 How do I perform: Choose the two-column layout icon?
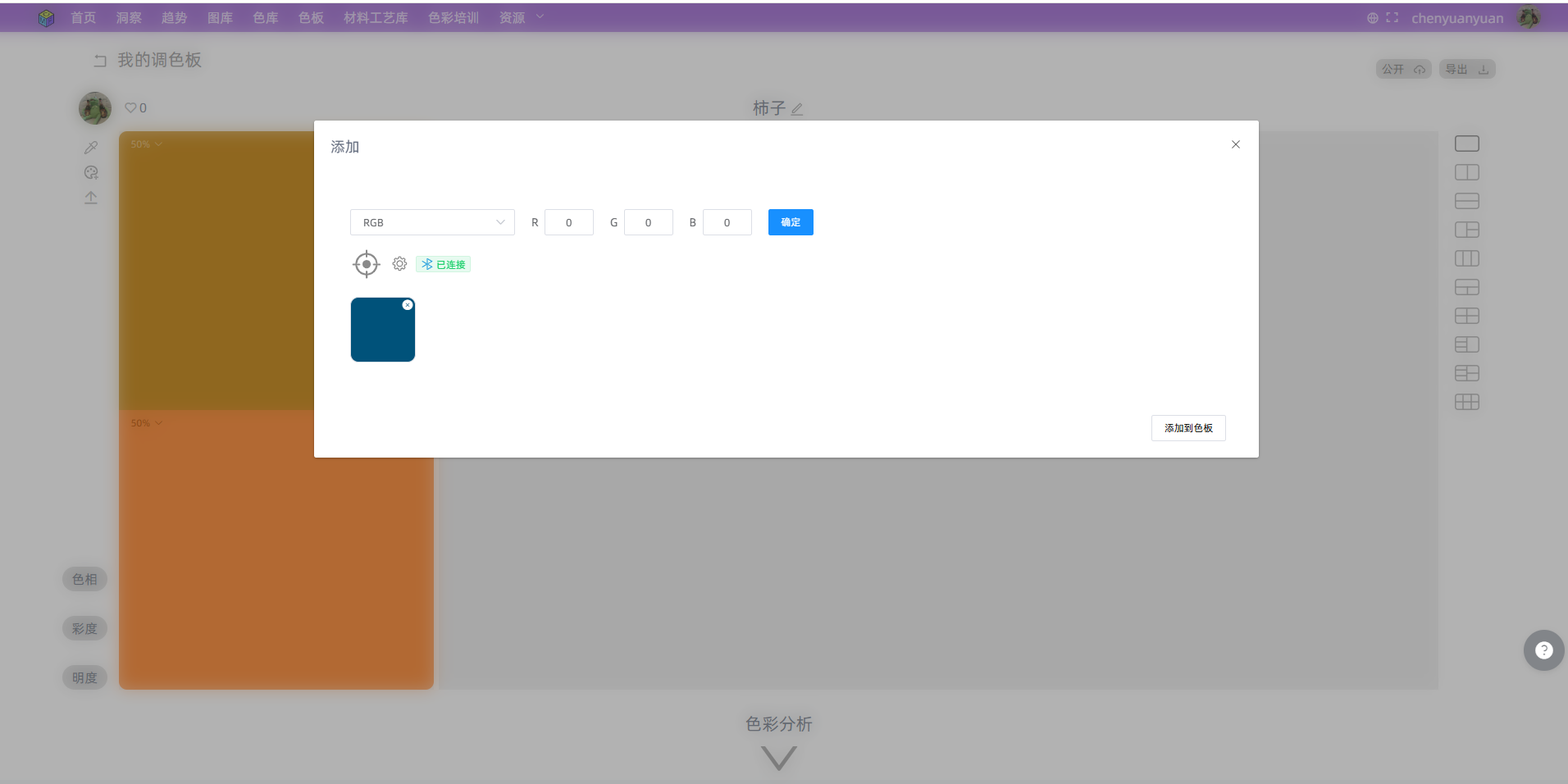point(1466,172)
